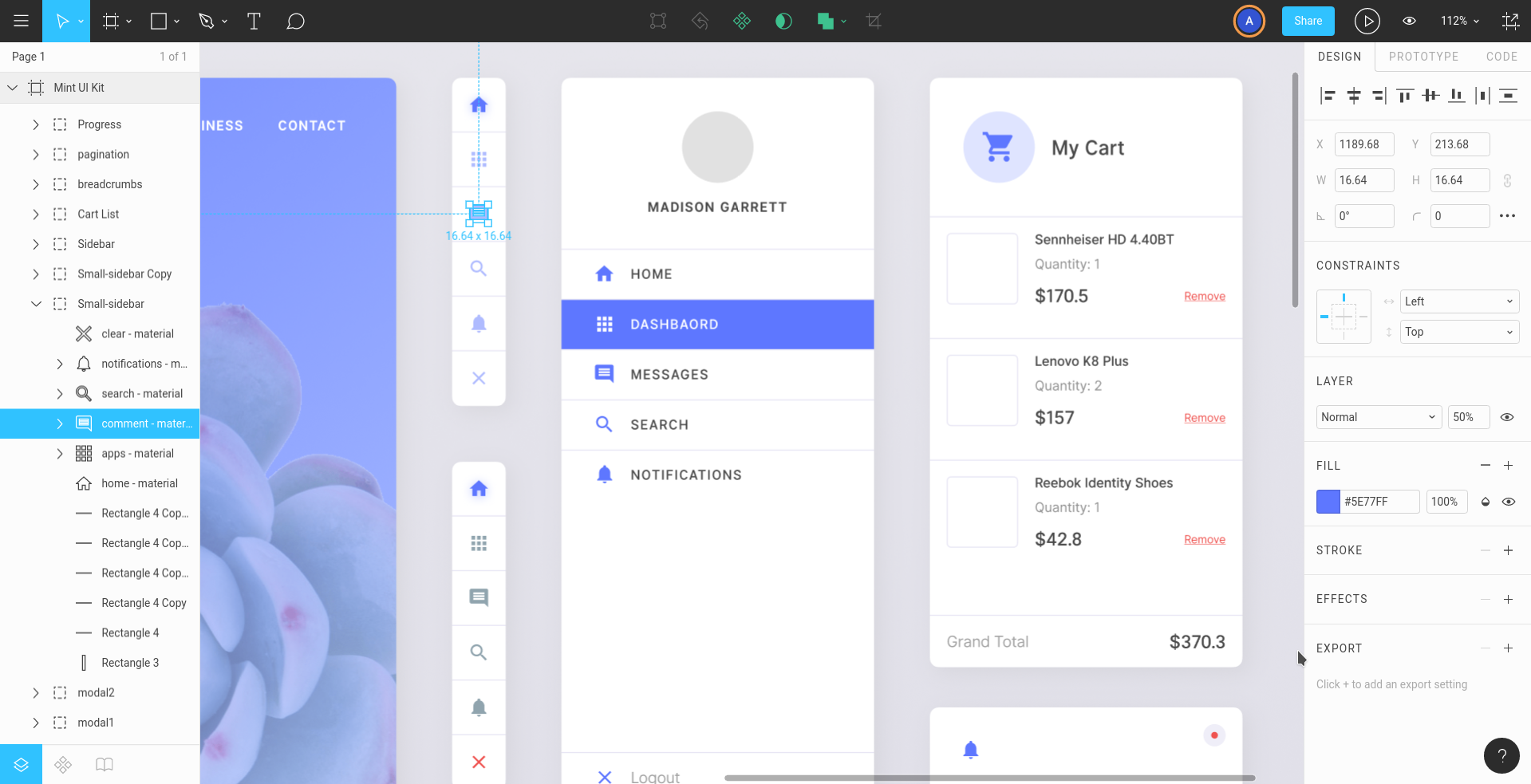Click the user avatar A
This screenshot has width=1531, height=784.
tap(1249, 21)
